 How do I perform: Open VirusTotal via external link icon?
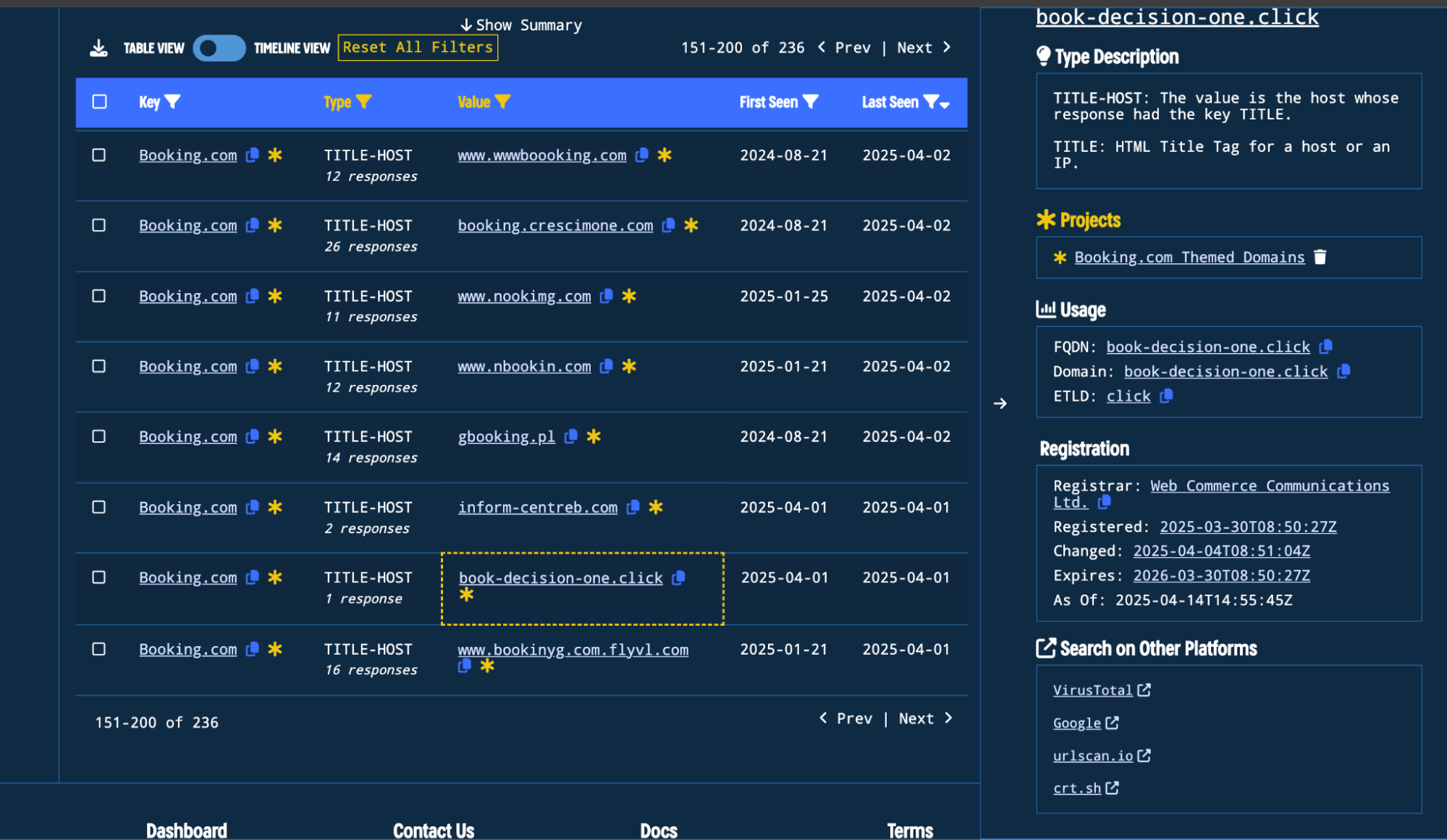pos(1144,690)
